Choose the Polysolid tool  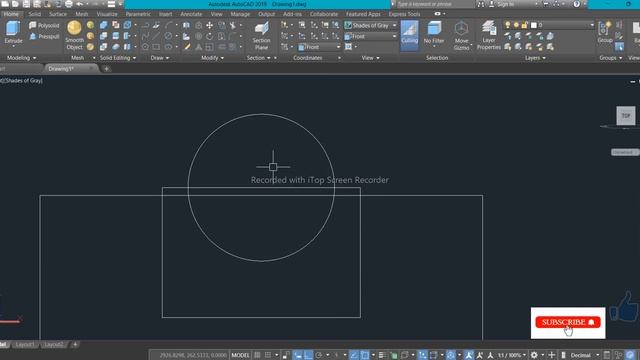44,25
